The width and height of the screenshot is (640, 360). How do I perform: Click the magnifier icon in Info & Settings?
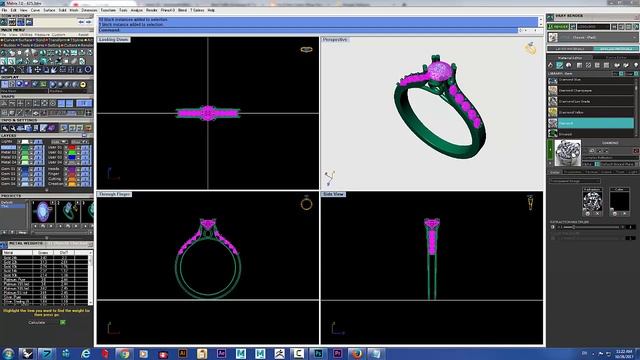[x=5, y=128]
